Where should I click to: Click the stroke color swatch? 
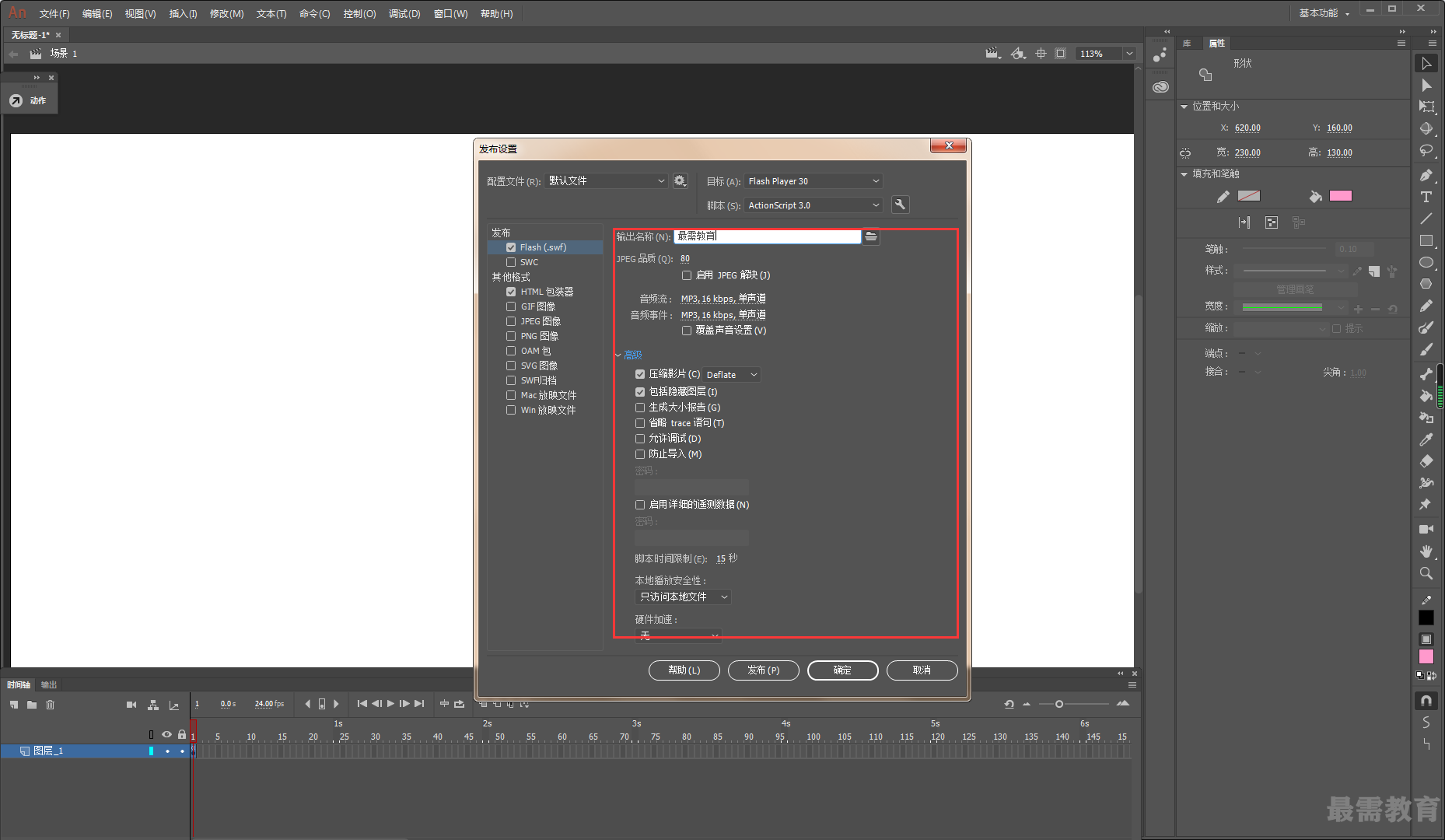1249,196
